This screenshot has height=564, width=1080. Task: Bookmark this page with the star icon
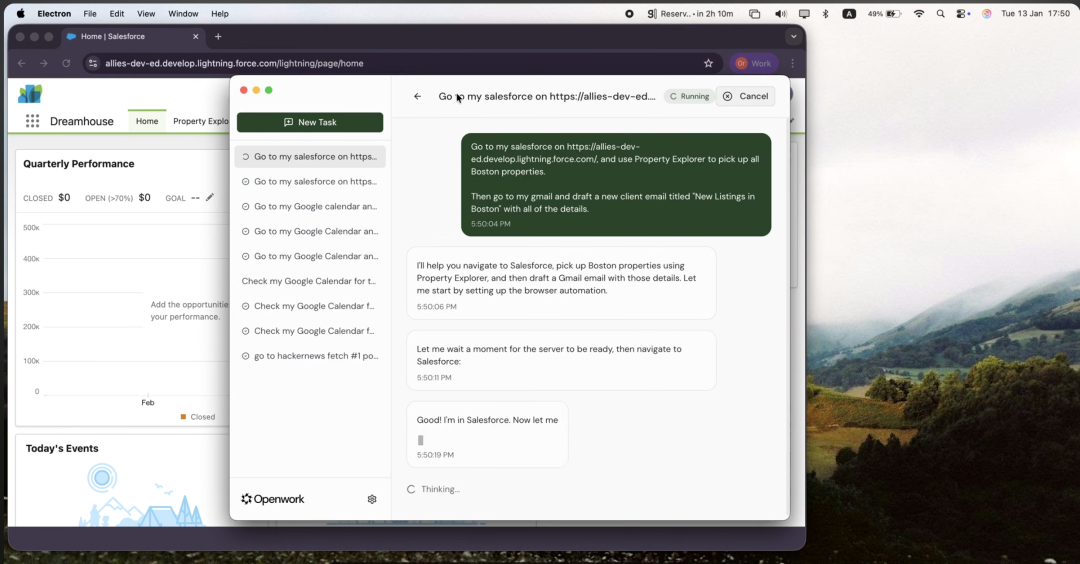coord(708,63)
